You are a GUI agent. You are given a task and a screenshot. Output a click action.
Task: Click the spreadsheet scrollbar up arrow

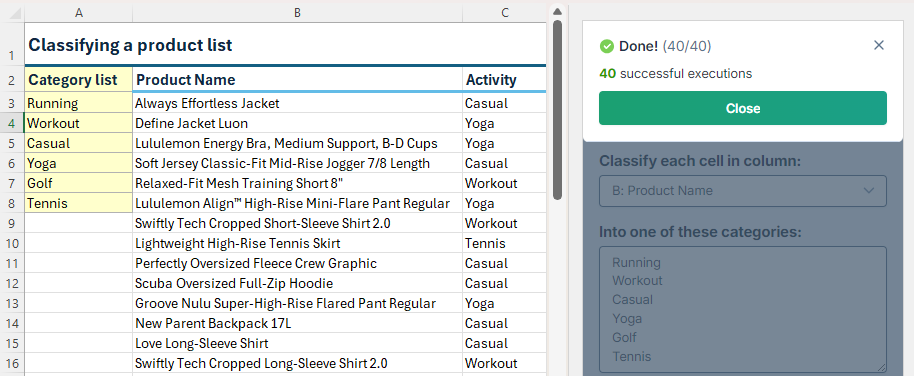[557, 11]
